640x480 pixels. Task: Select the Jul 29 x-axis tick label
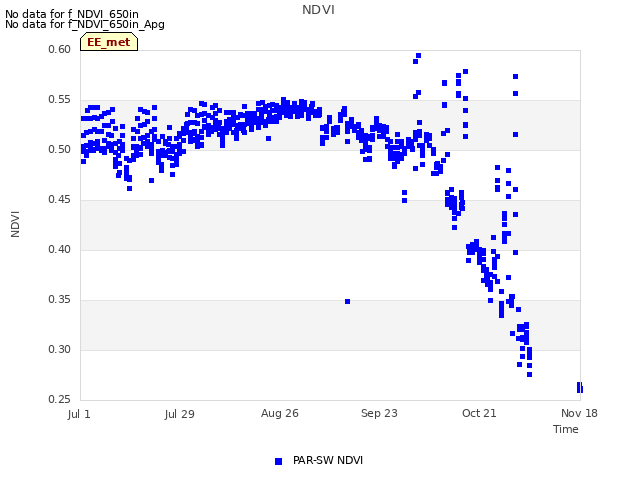pos(180,414)
